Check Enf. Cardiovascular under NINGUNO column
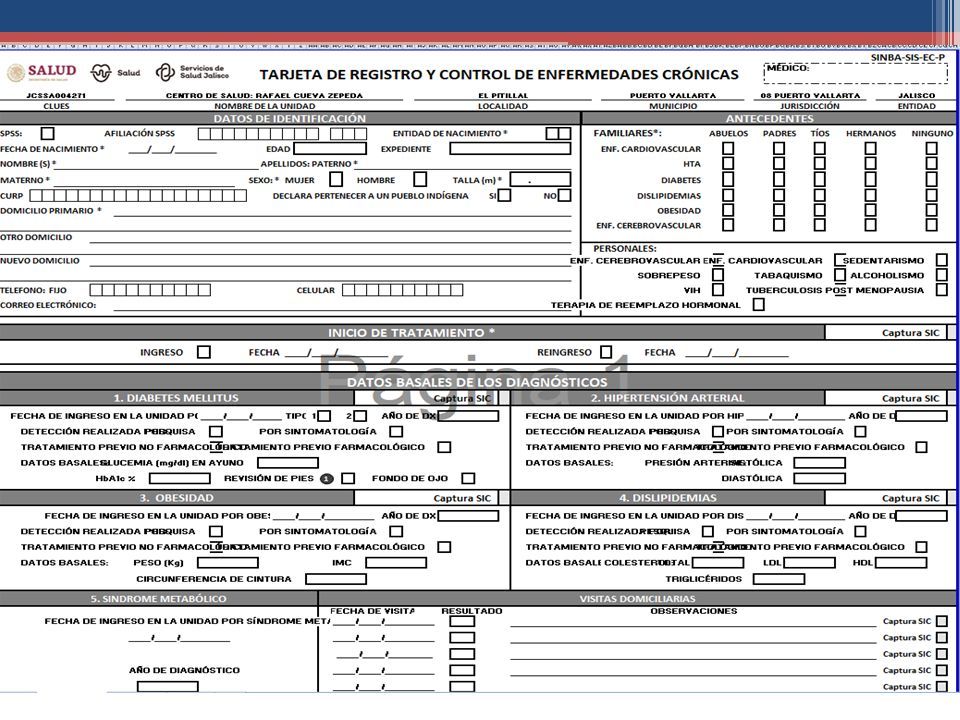The image size is (960, 720). tap(932, 148)
